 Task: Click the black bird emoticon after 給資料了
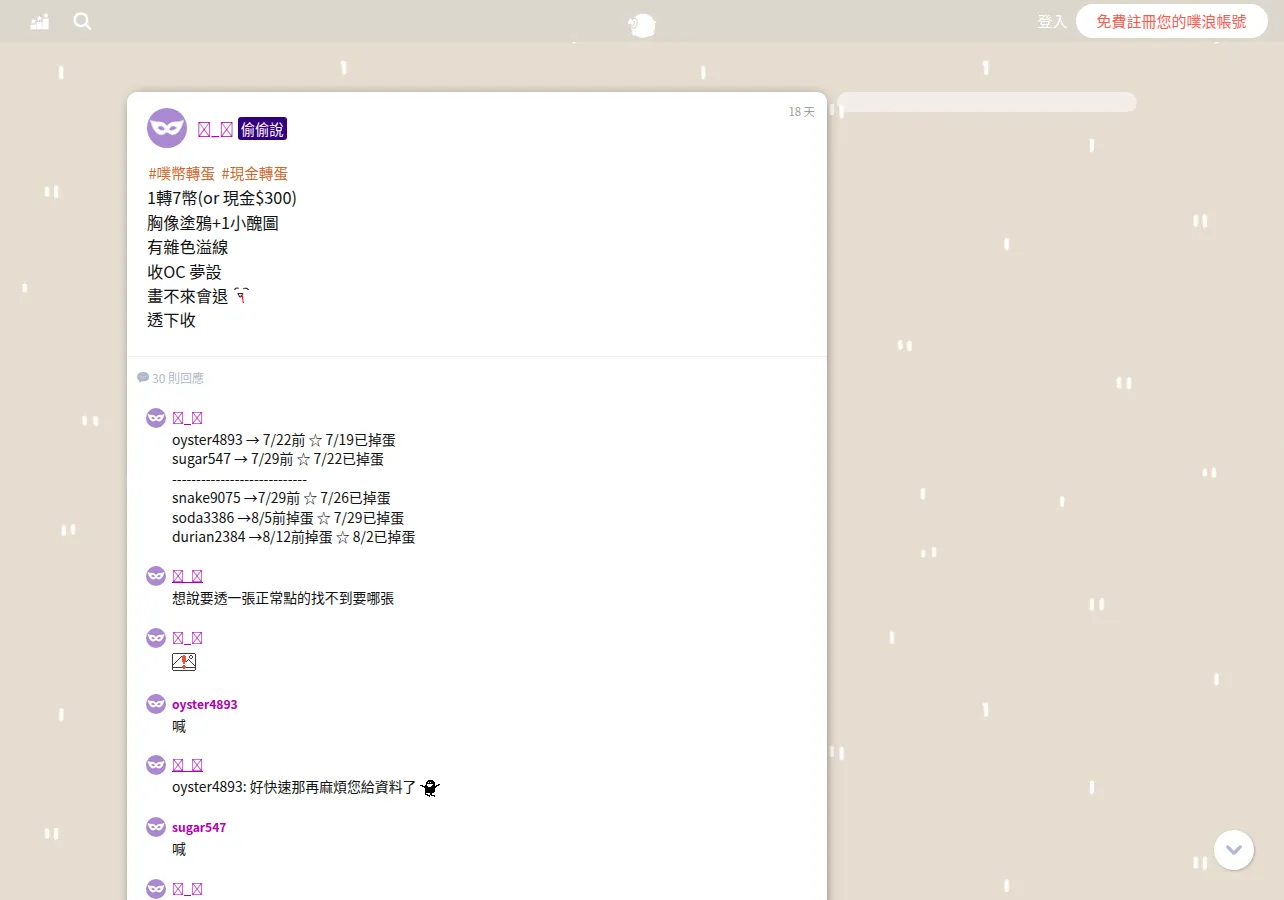click(x=430, y=788)
